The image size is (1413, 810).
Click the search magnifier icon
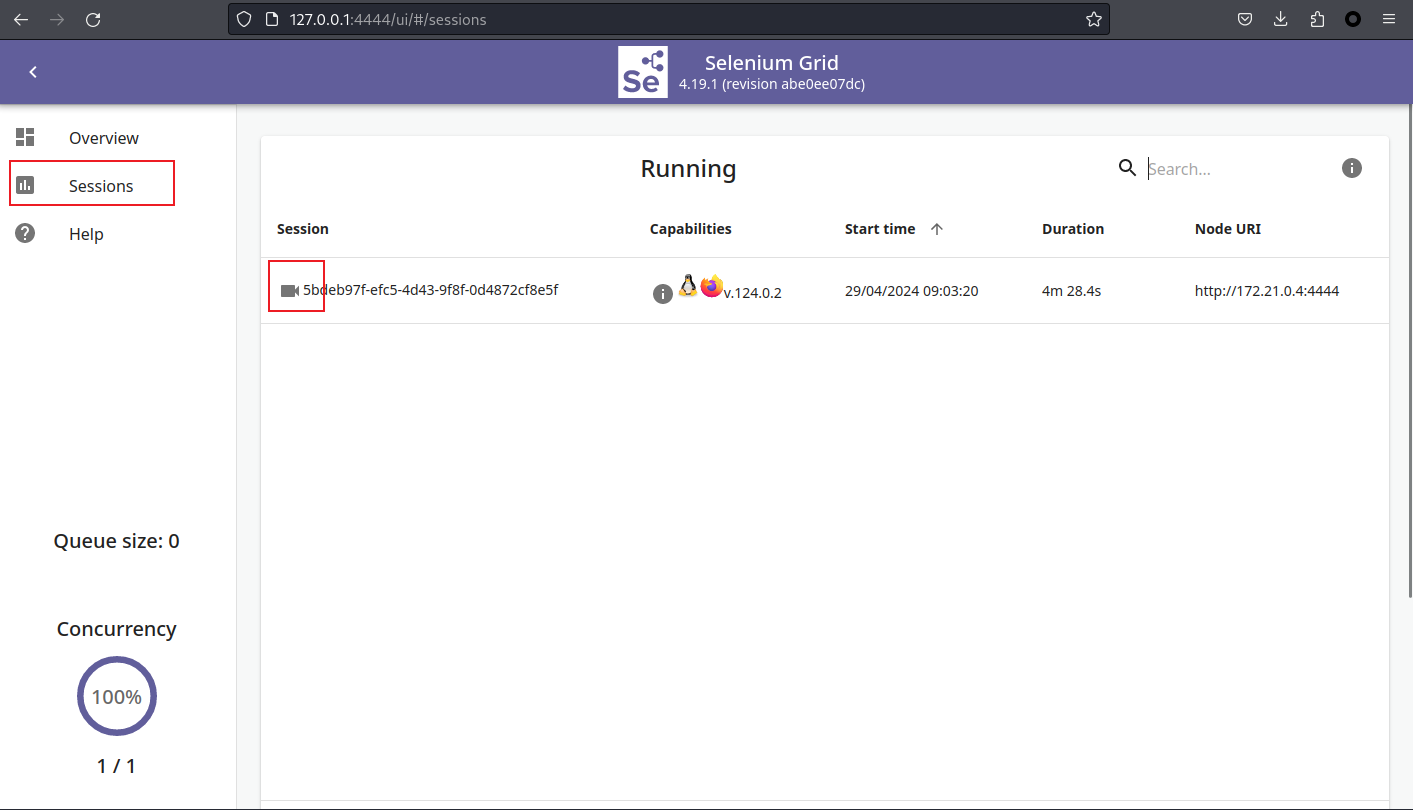pyautogui.click(x=1127, y=168)
